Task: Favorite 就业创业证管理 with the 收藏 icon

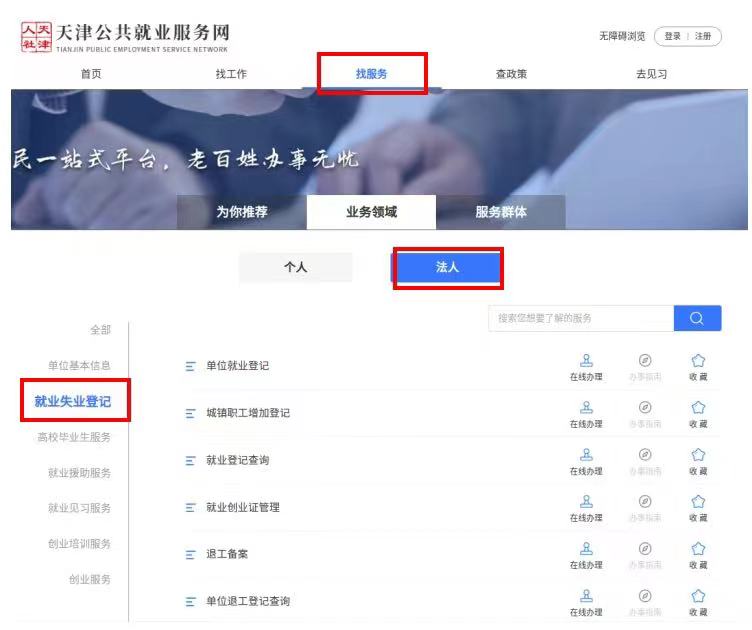Action: [698, 502]
